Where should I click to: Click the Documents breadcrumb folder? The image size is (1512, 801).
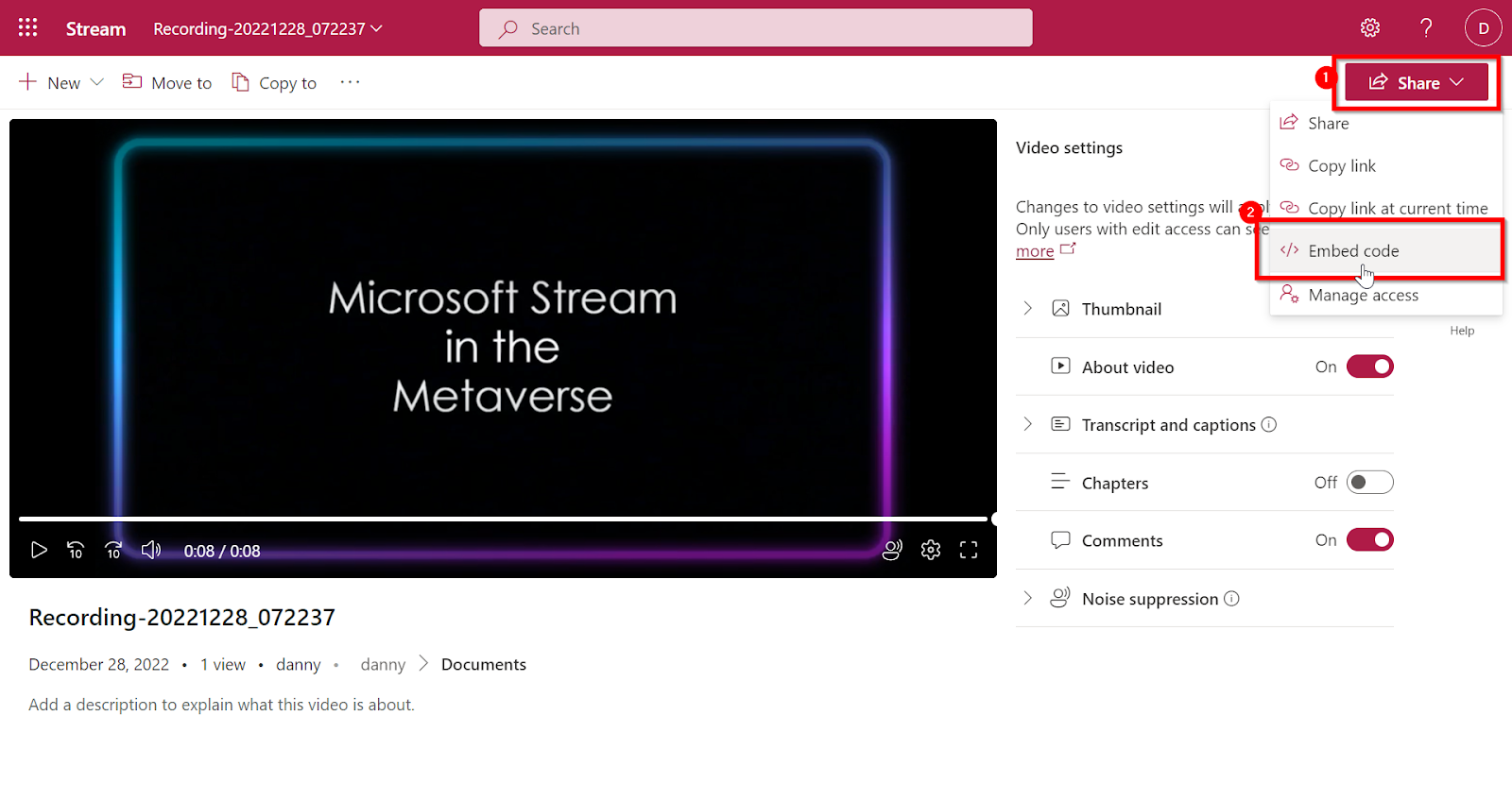click(x=483, y=664)
